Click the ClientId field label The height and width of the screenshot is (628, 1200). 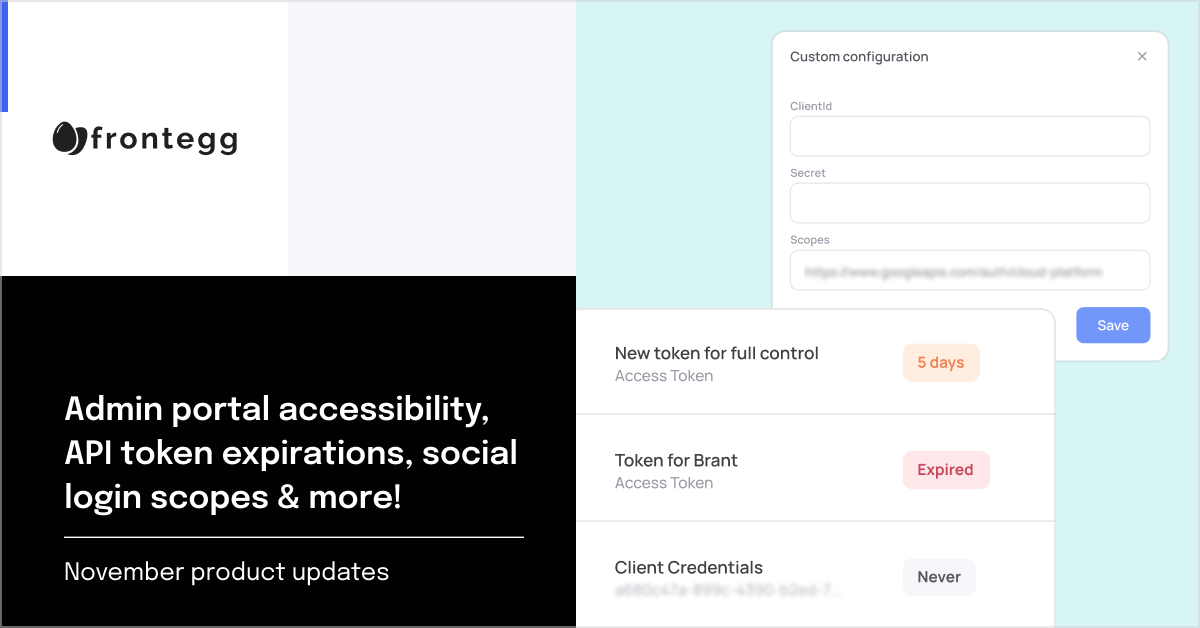[811, 106]
